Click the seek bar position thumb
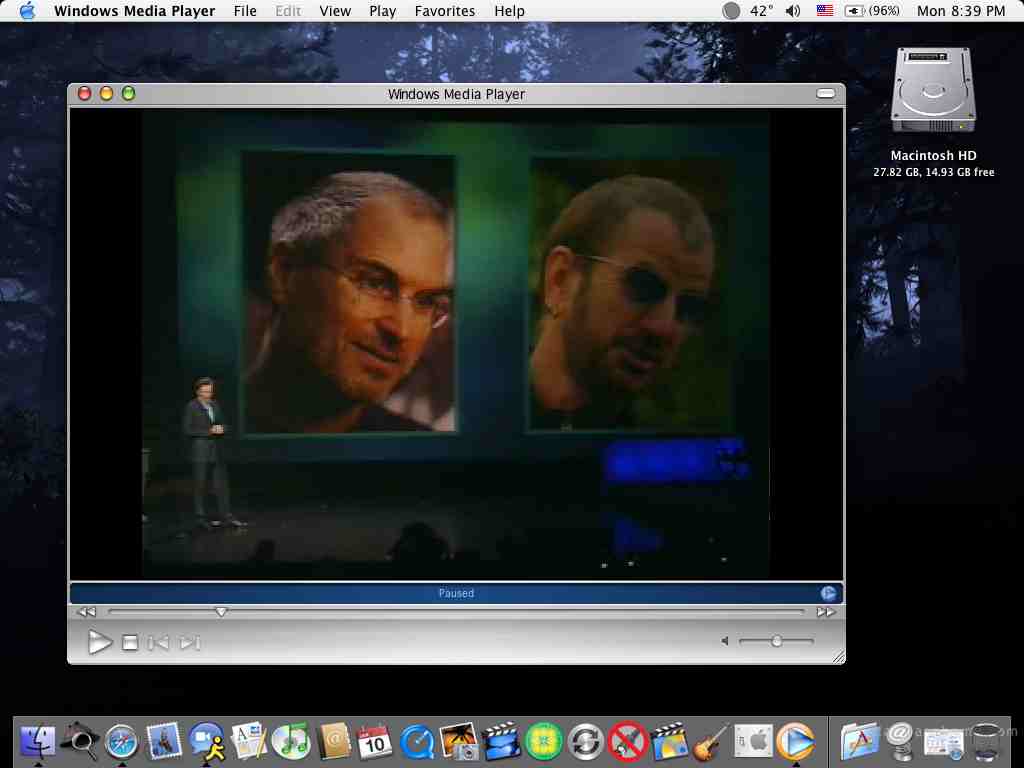This screenshot has height=768, width=1024. (221, 612)
